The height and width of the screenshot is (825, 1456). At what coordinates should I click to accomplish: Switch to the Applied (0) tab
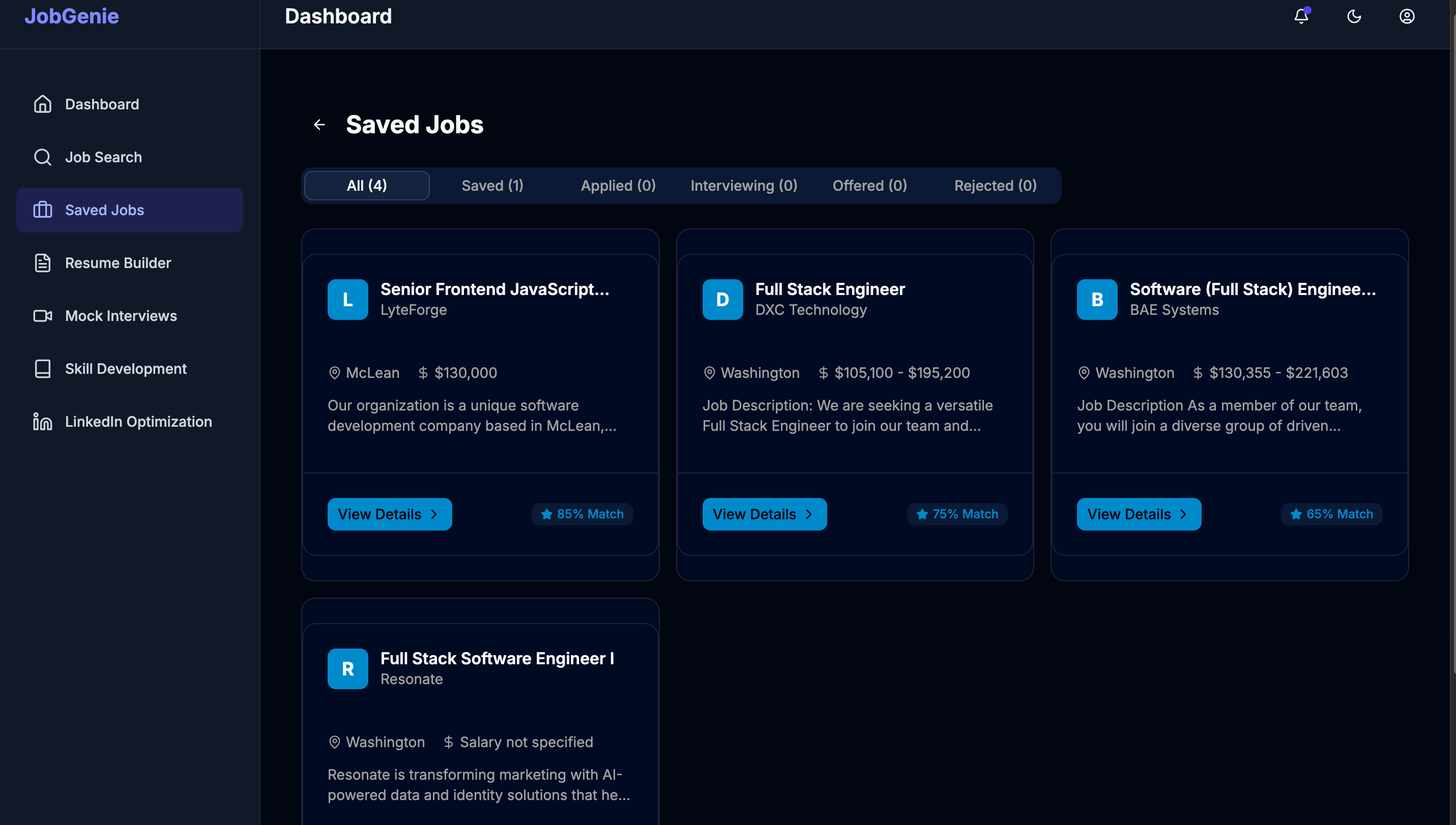[618, 185]
